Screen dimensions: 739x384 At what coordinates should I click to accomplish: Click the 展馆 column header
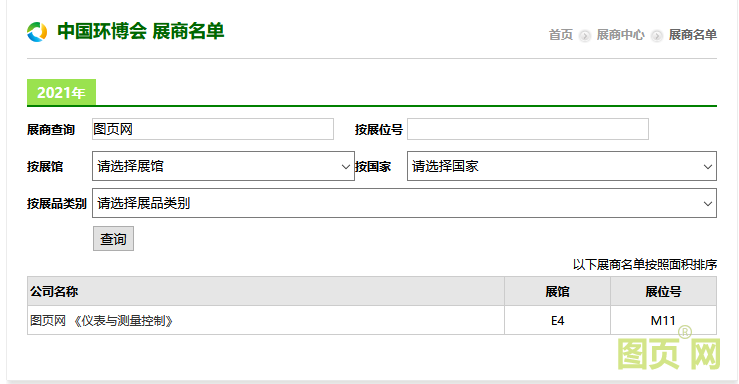tap(558, 291)
